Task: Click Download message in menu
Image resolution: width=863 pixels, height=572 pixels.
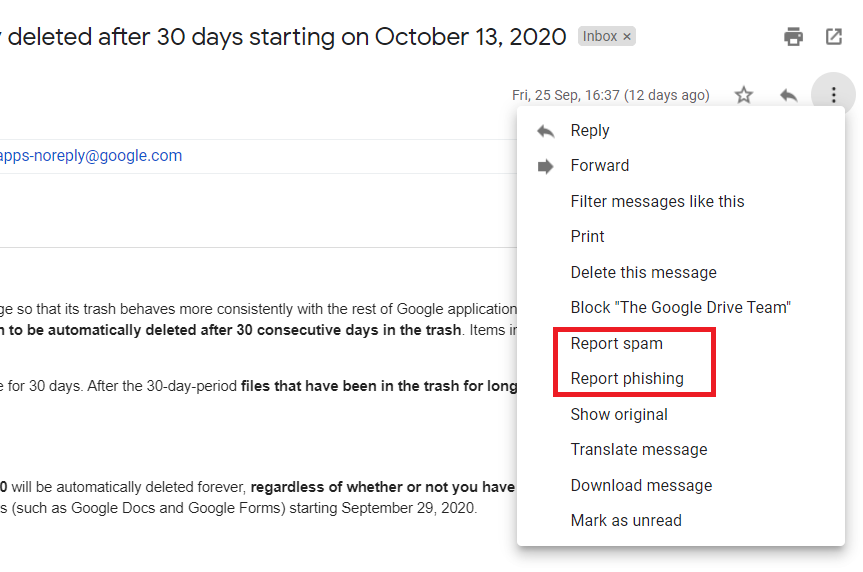Action: click(x=641, y=486)
